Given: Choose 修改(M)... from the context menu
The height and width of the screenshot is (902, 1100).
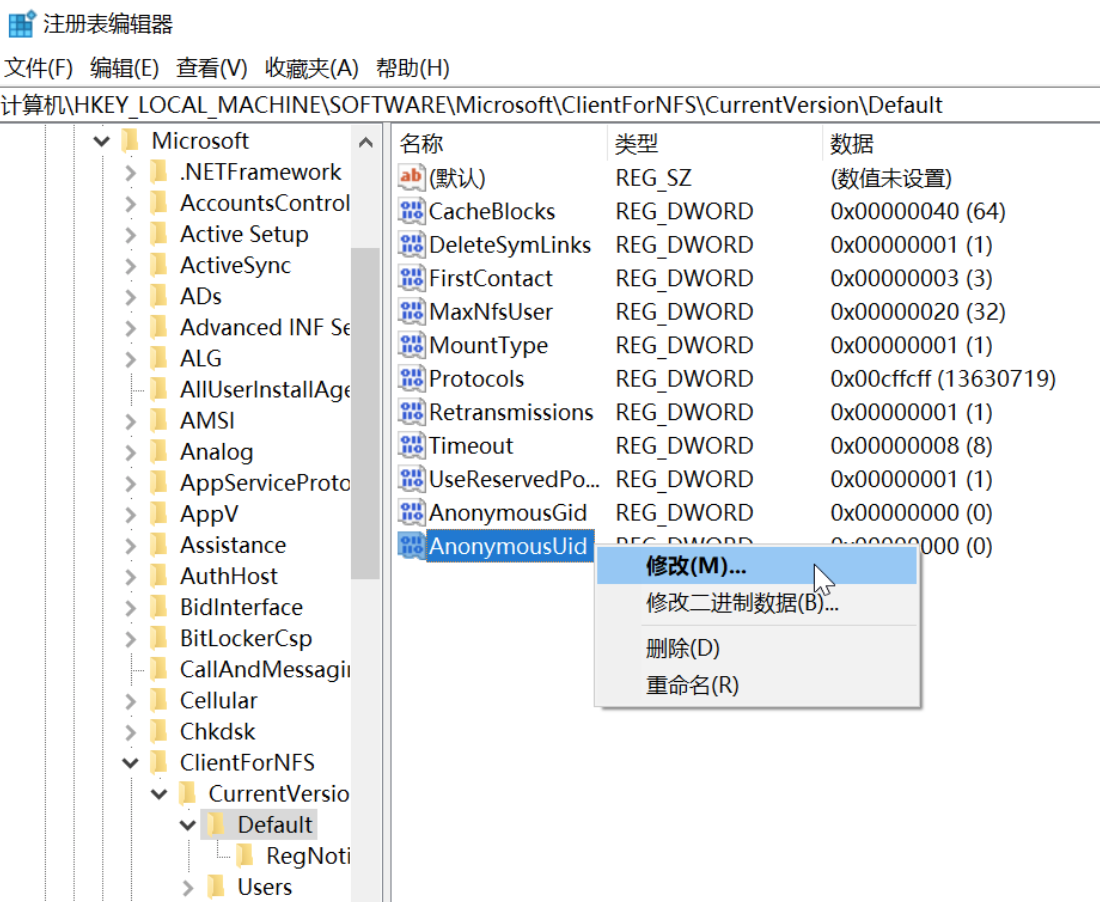Looking at the screenshot, I should pos(696,566).
